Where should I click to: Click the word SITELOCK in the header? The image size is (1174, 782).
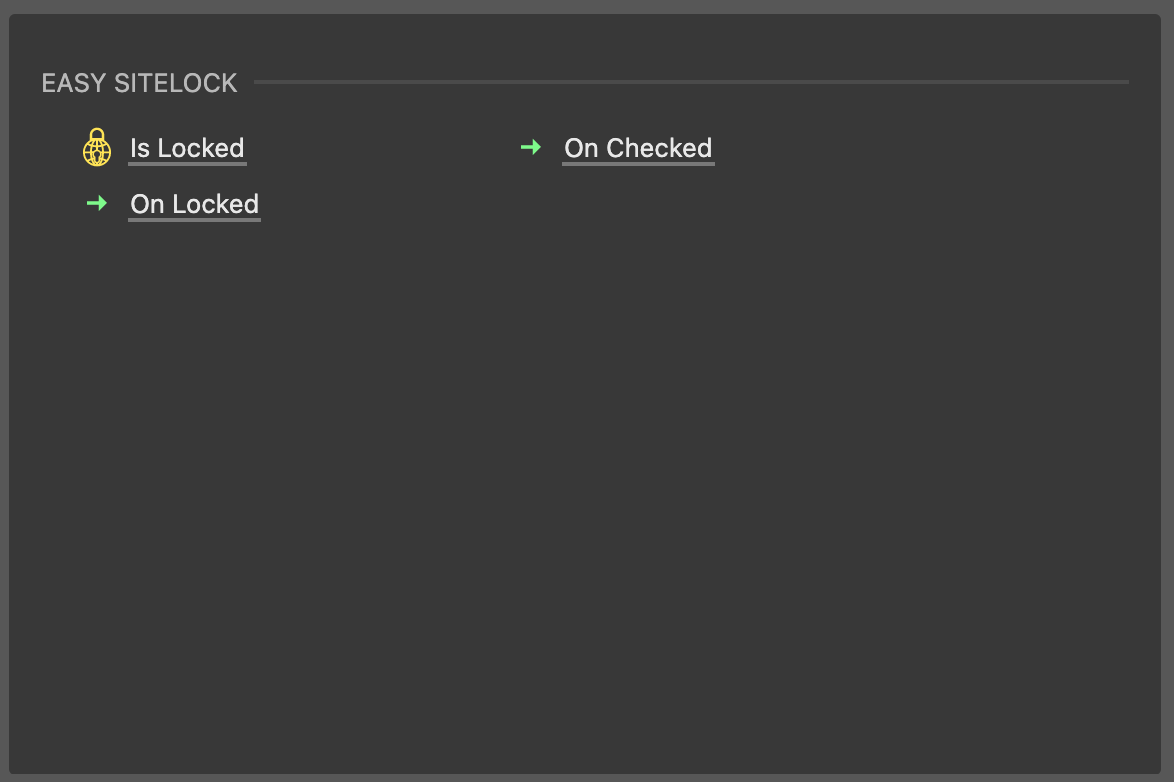176,83
